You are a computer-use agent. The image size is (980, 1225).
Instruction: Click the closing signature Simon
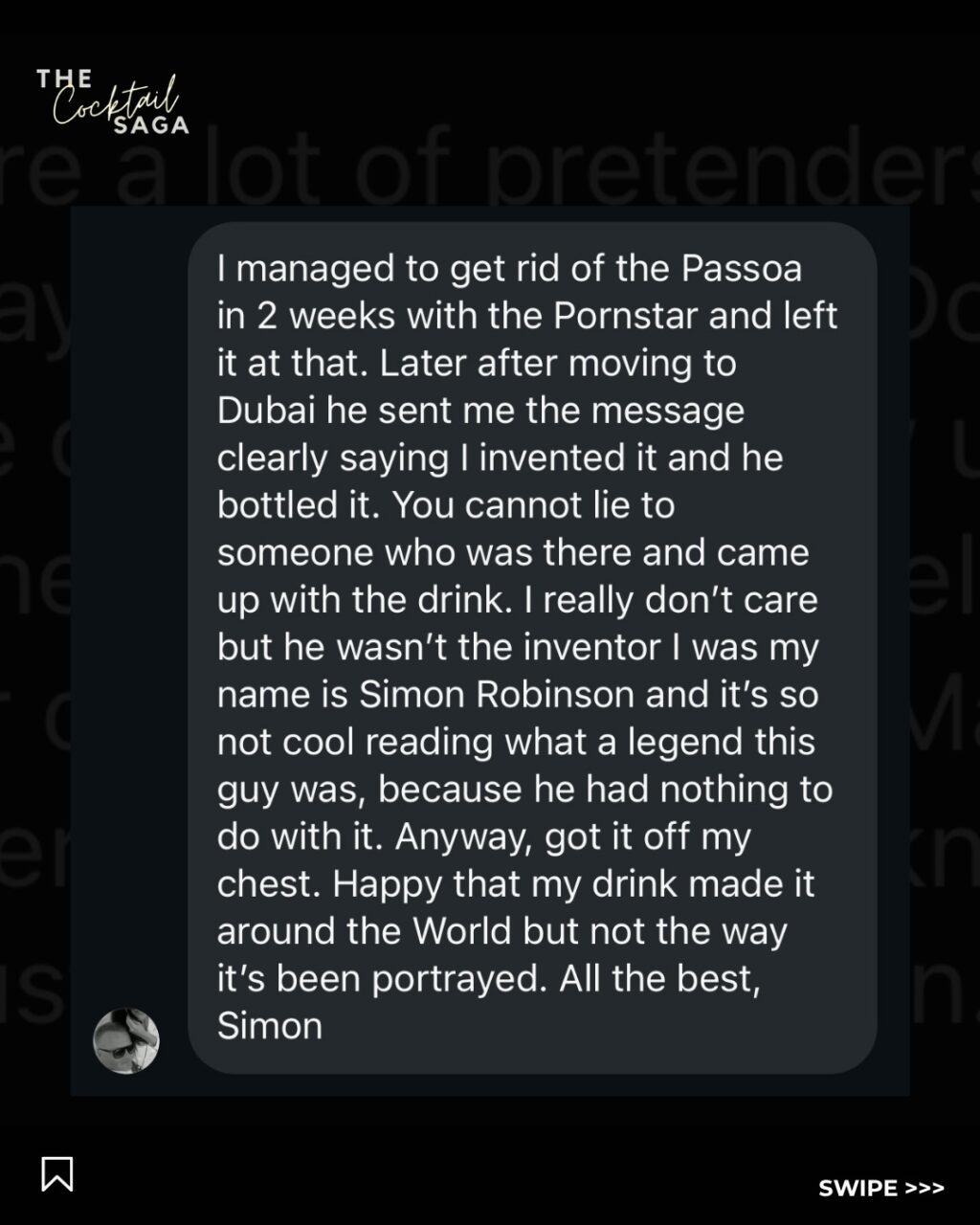(x=270, y=1026)
